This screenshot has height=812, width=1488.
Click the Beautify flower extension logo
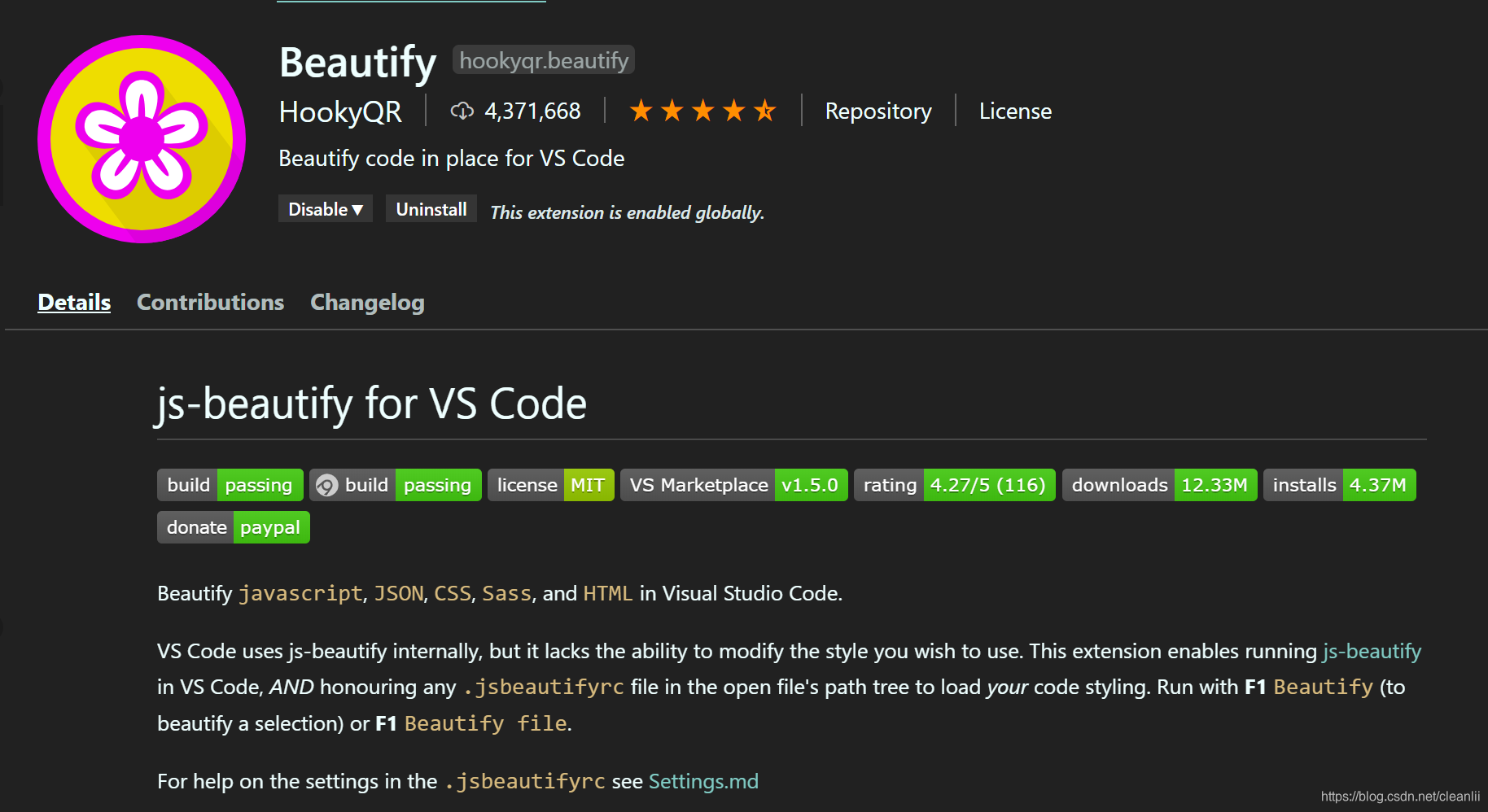(142, 138)
